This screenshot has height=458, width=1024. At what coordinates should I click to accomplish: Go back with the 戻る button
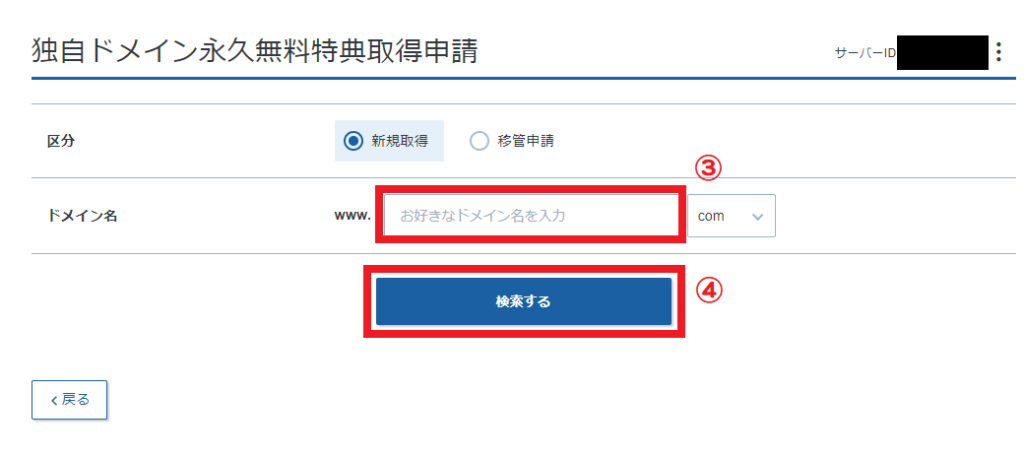tap(69, 400)
